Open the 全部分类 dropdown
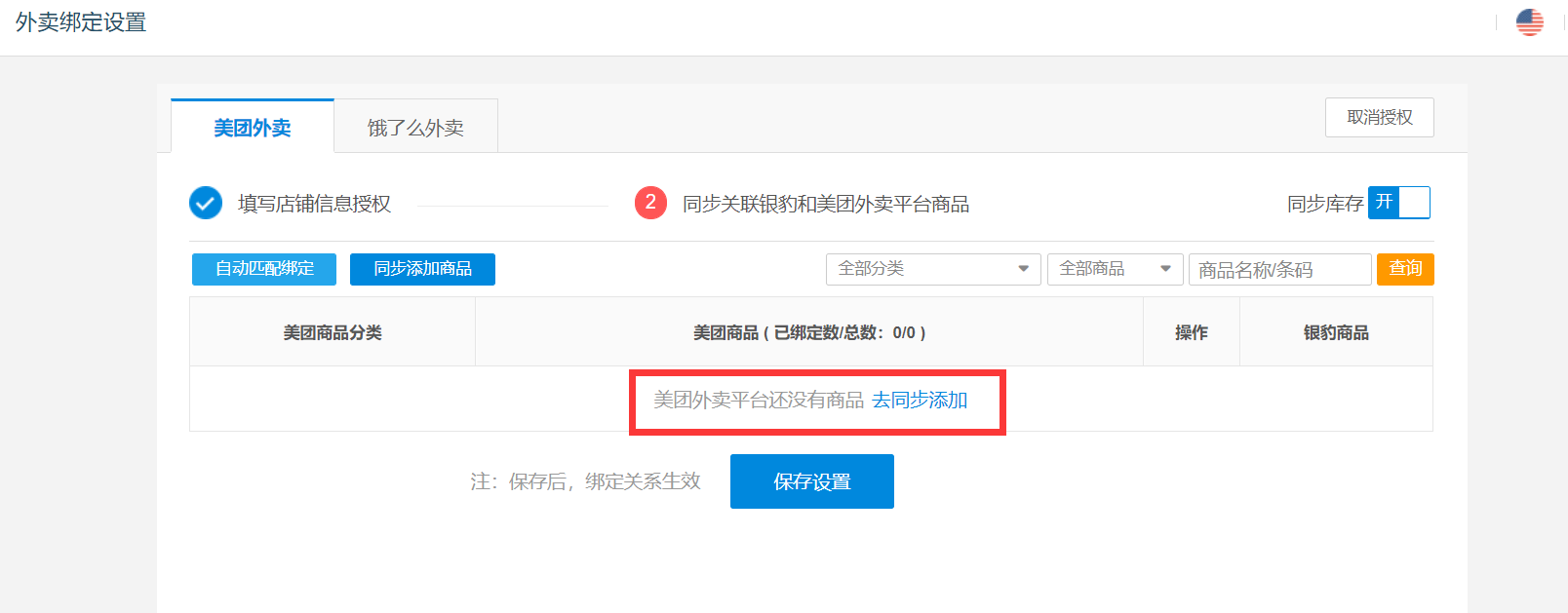The width and height of the screenshot is (1568, 613). [x=933, y=269]
